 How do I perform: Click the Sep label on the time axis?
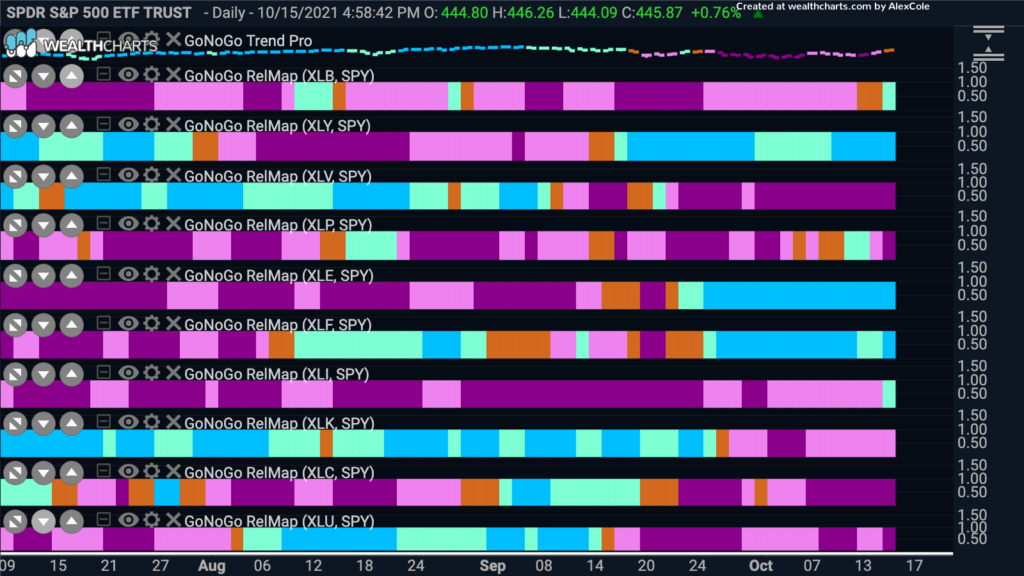point(492,566)
